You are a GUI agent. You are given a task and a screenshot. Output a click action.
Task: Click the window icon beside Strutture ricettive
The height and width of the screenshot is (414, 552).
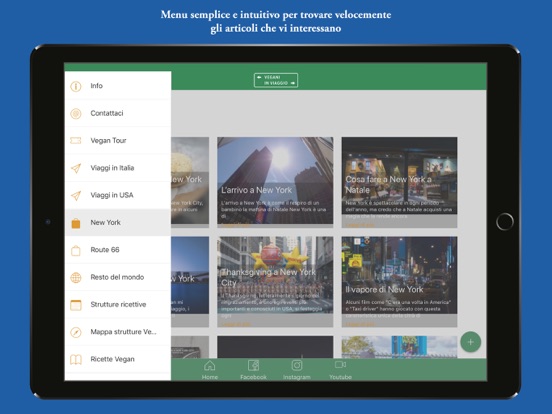(76, 305)
